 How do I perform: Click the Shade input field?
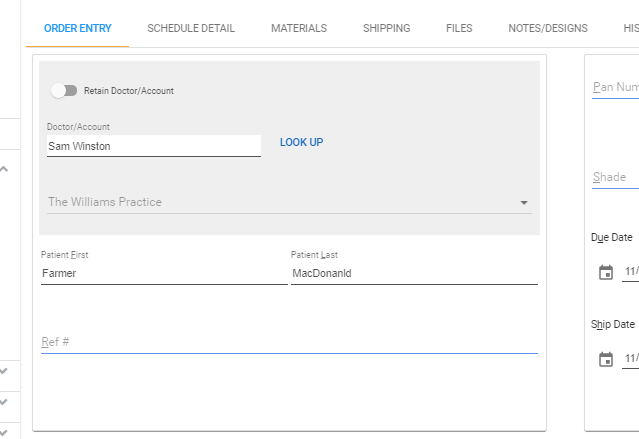coord(615,177)
